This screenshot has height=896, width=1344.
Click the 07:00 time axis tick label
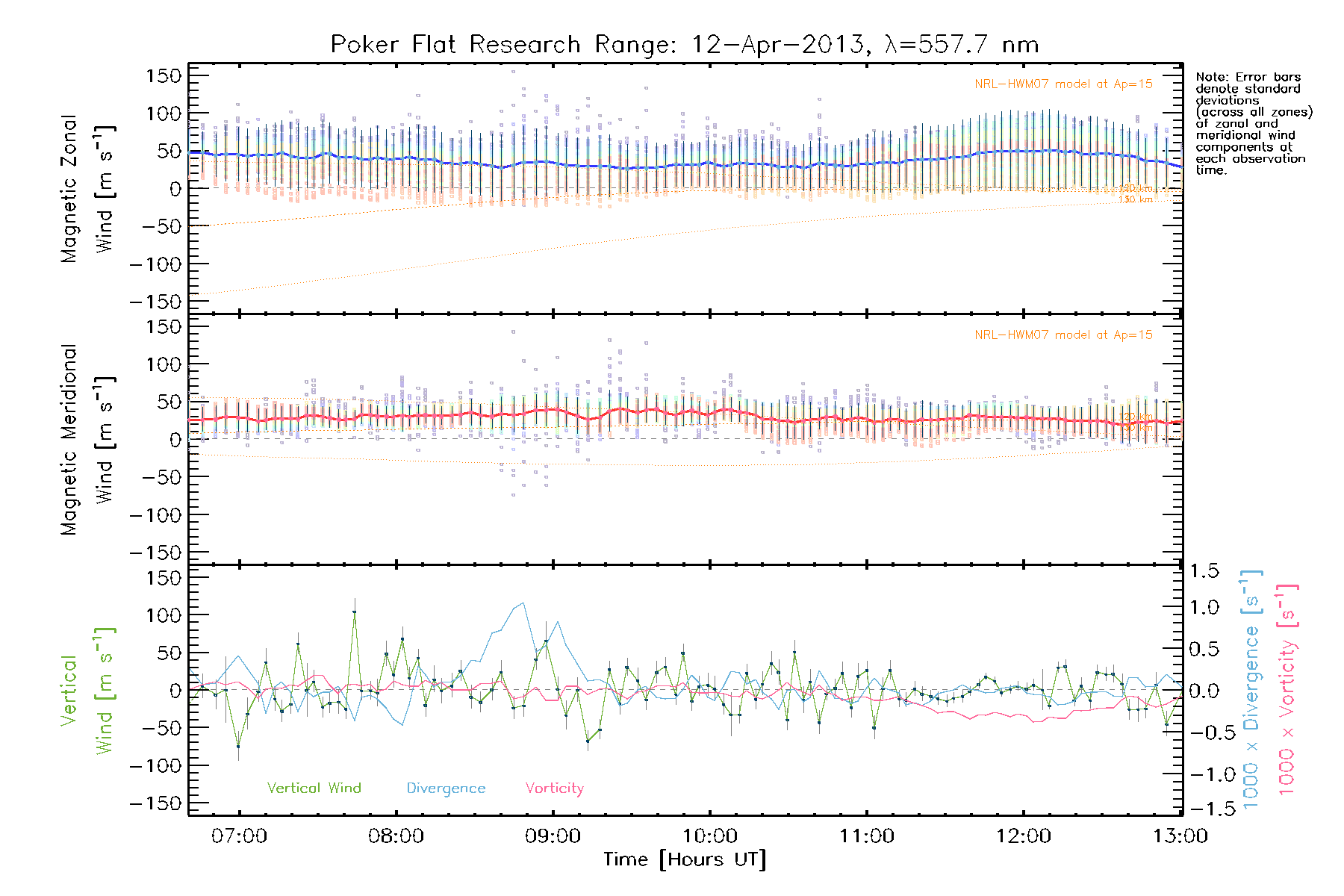(239, 836)
